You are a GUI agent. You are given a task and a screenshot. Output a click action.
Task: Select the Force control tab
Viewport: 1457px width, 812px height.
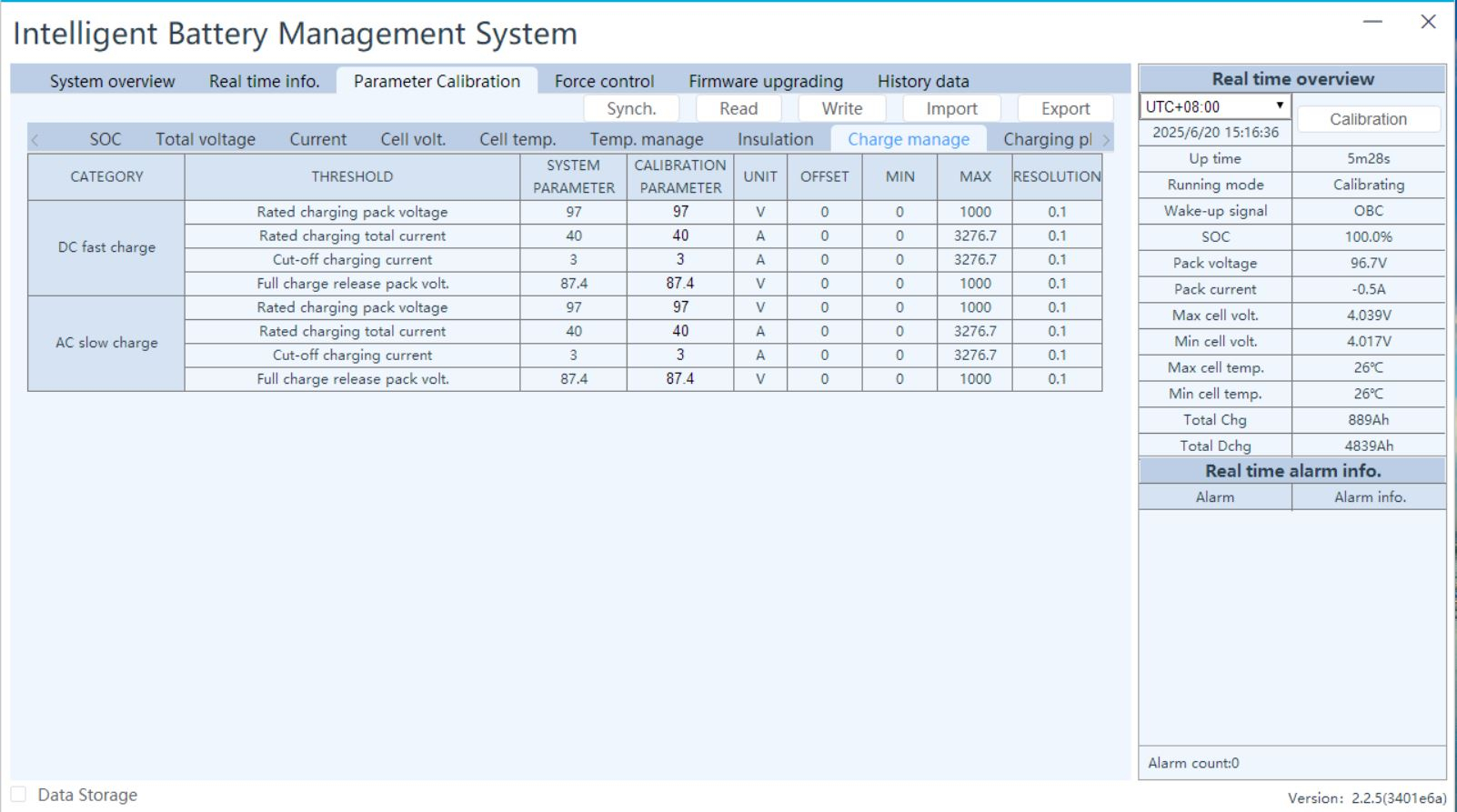[604, 81]
